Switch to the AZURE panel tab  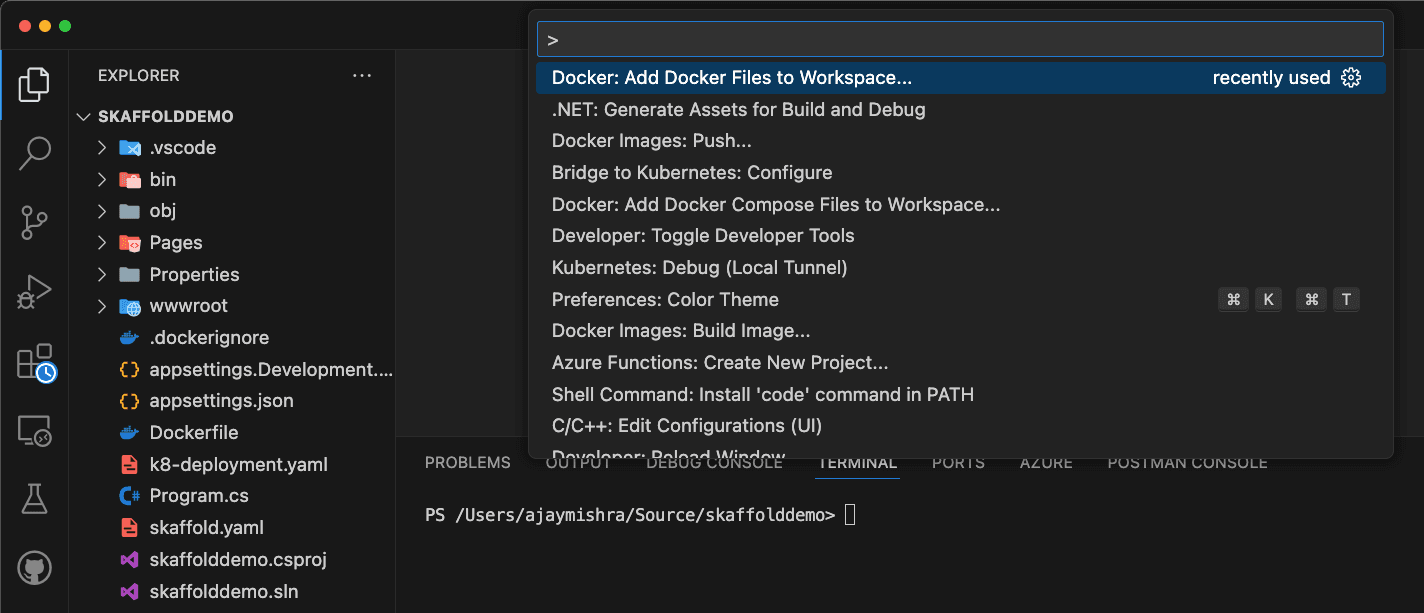pos(1046,463)
